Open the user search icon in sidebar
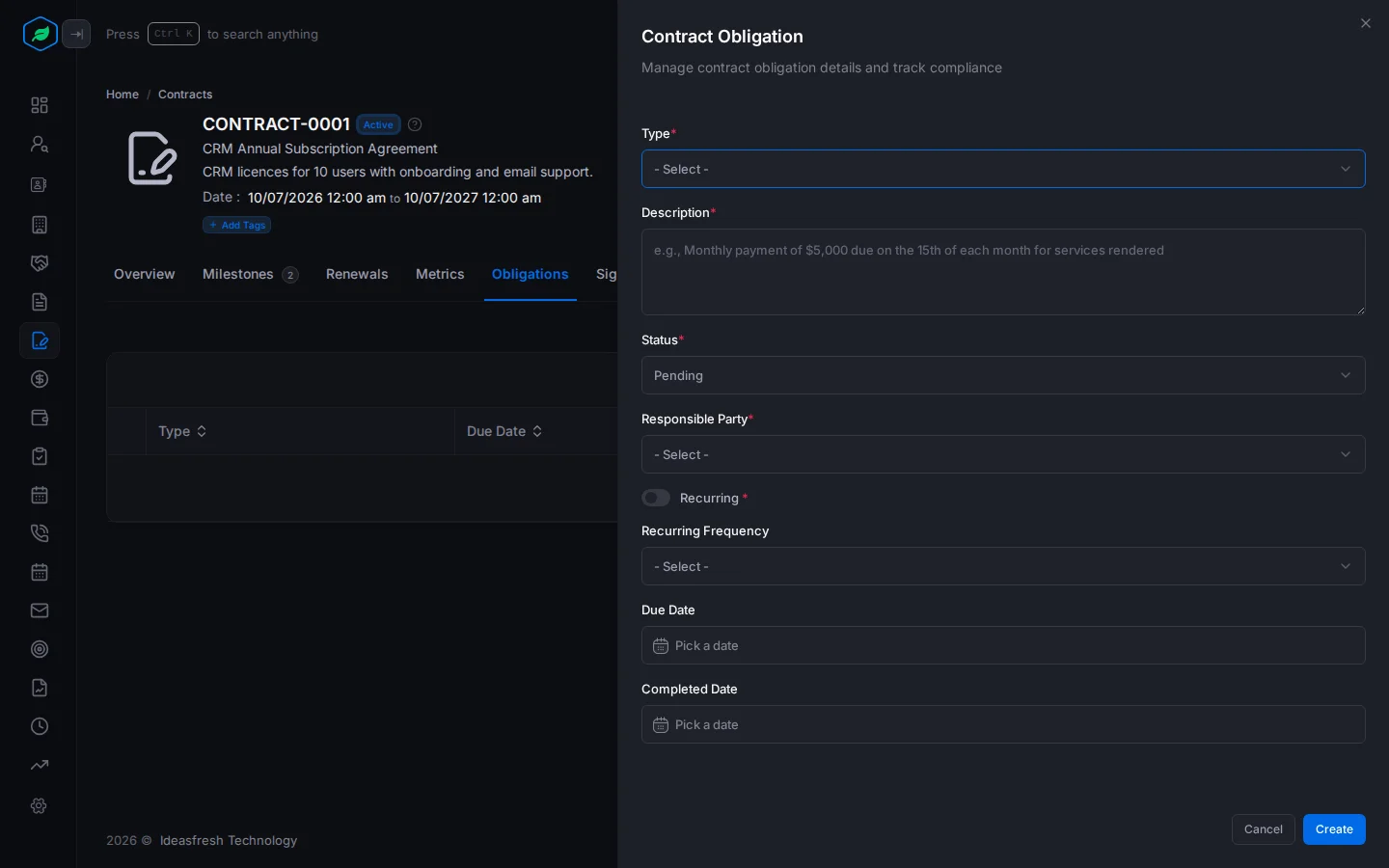Image resolution: width=1389 pixels, height=868 pixels. [x=40, y=144]
